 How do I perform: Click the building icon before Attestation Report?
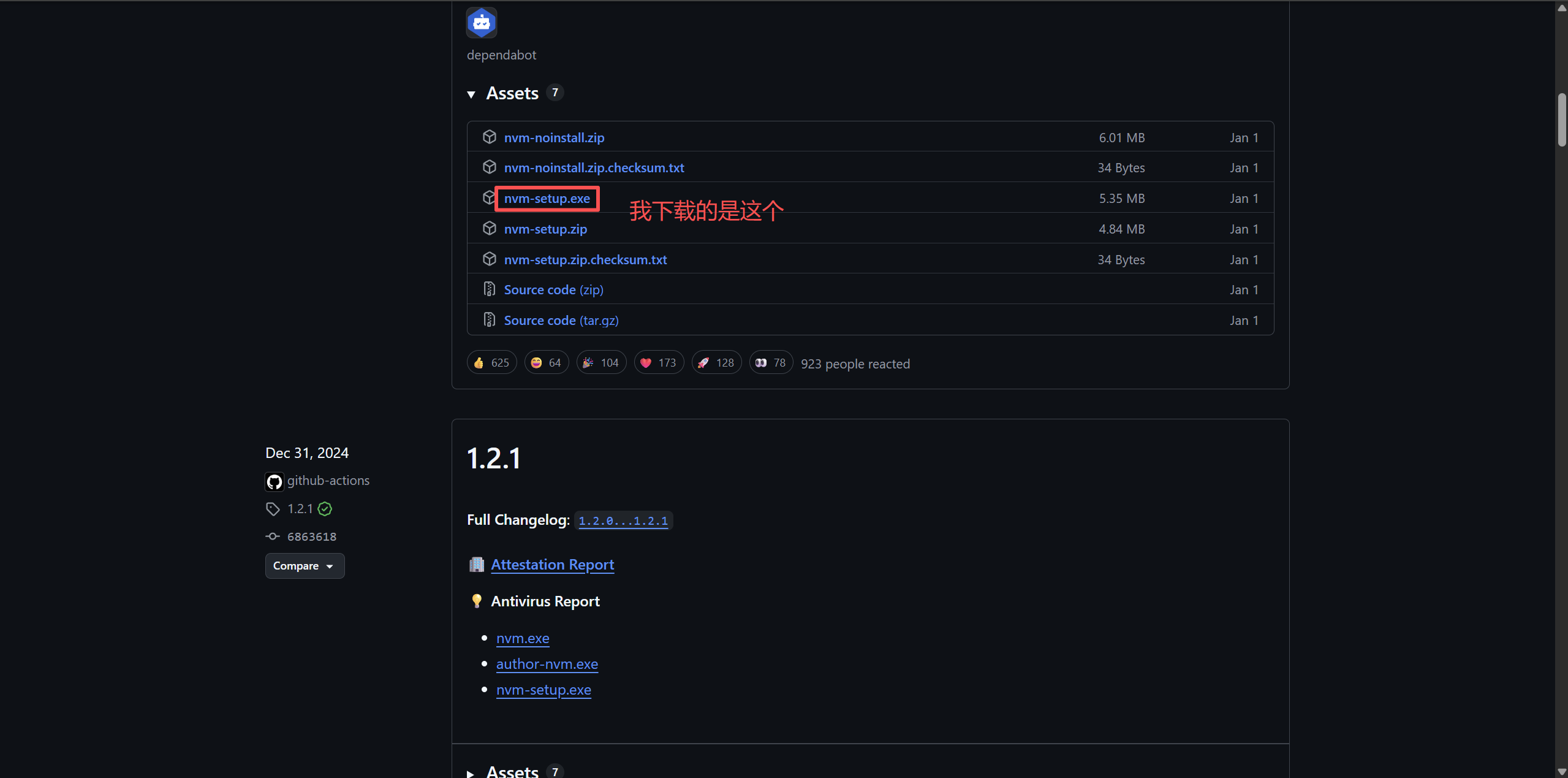click(477, 564)
